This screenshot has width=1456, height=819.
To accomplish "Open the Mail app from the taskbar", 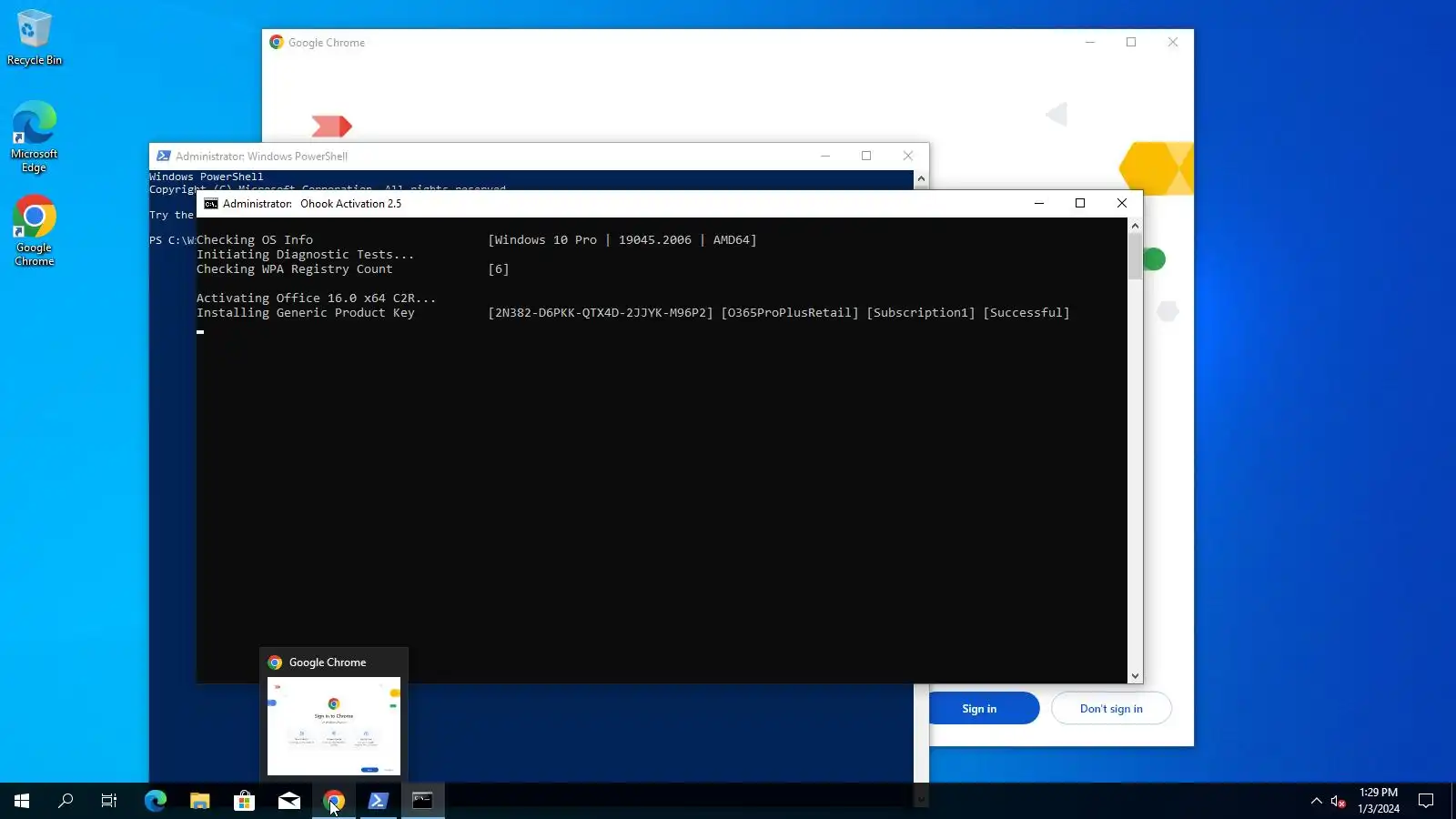I will coord(289,801).
